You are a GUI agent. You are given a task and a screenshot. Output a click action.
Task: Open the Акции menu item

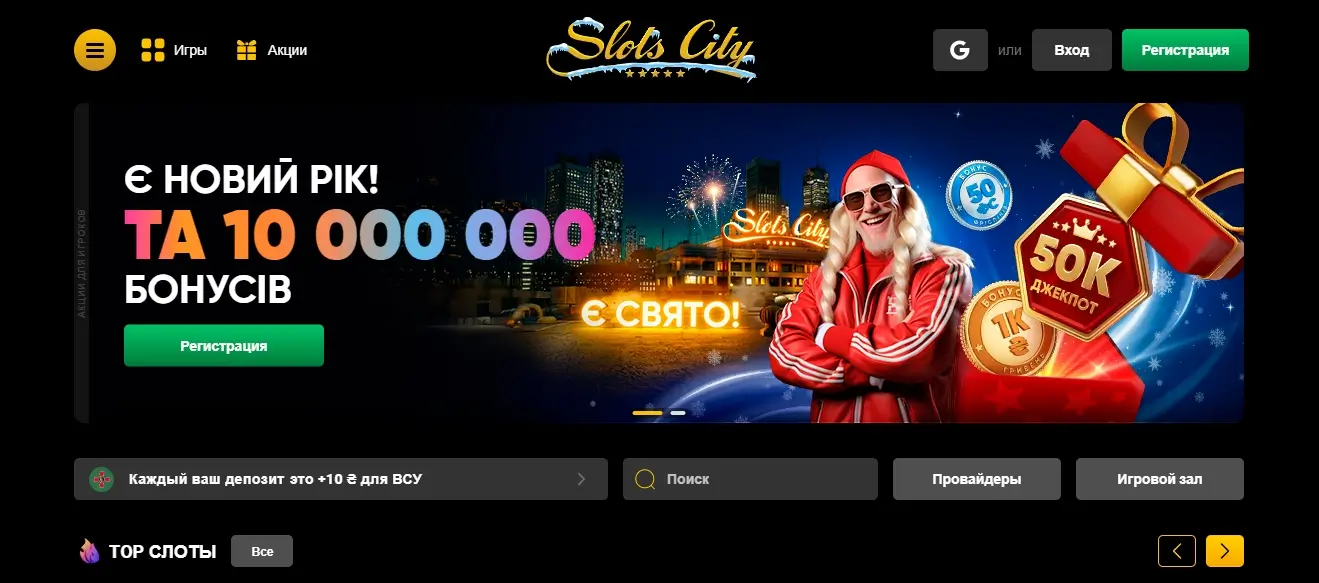(x=287, y=50)
